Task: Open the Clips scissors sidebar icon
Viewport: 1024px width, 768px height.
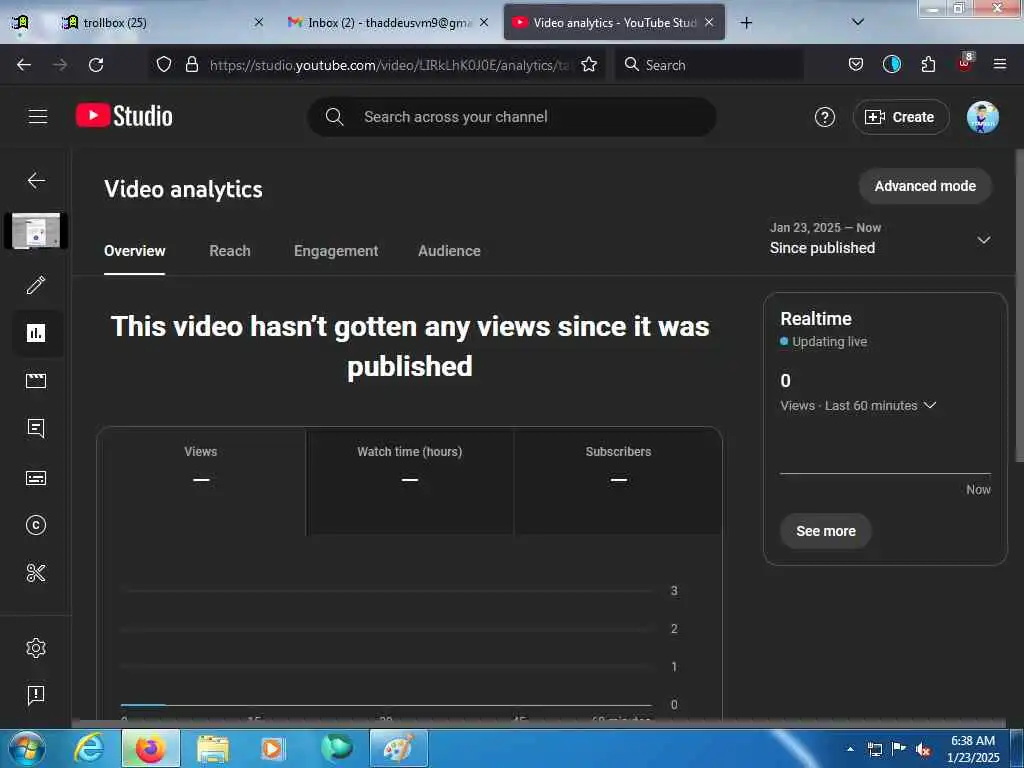Action: click(36, 573)
